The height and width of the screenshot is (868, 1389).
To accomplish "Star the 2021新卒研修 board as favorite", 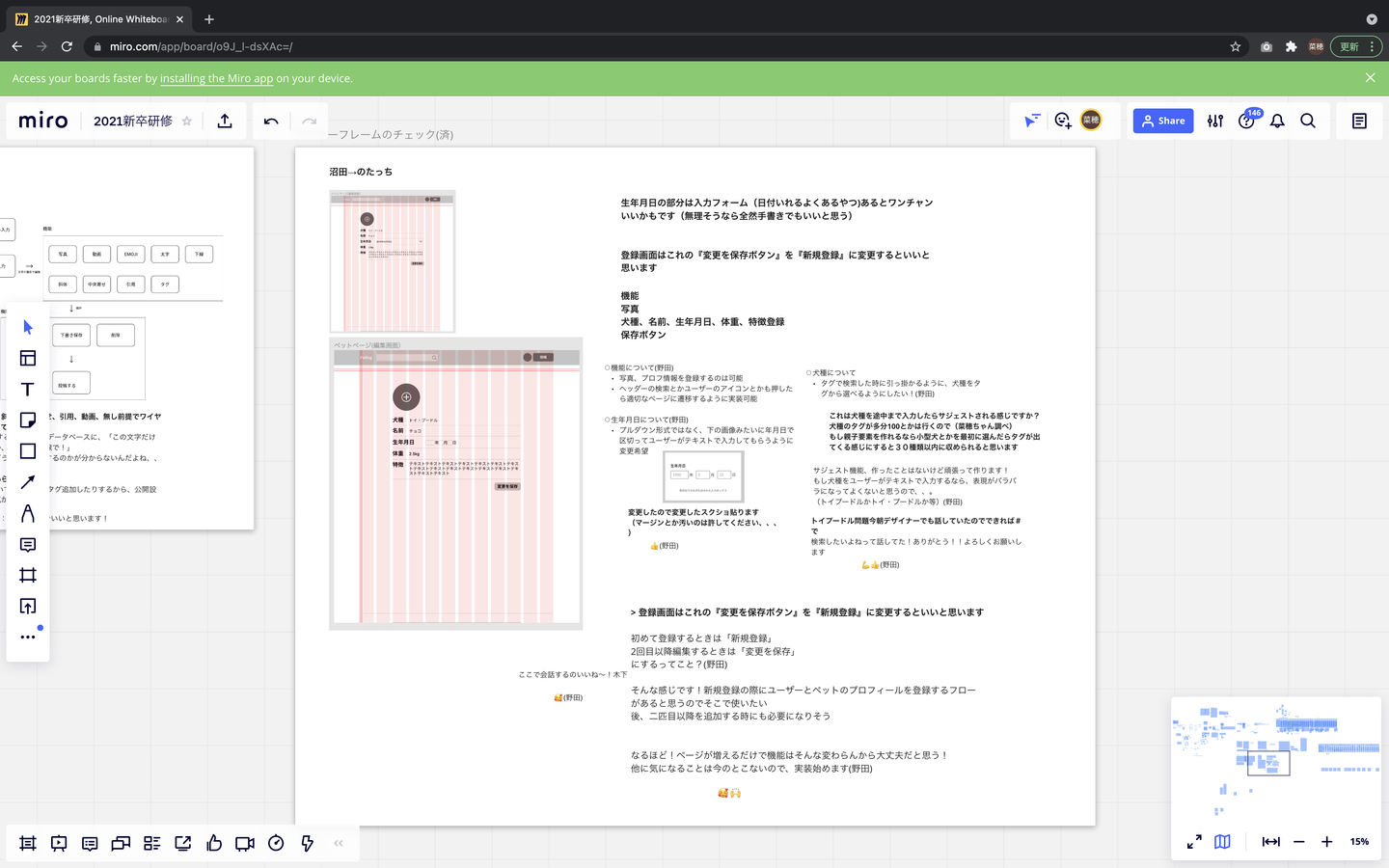I will tap(187, 121).
